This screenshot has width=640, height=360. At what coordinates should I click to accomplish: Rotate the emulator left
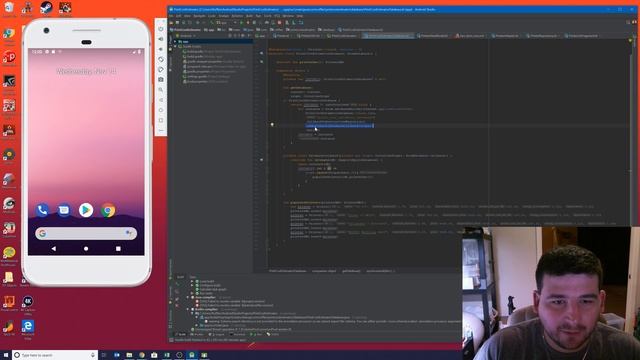click(x=161, y=59)
